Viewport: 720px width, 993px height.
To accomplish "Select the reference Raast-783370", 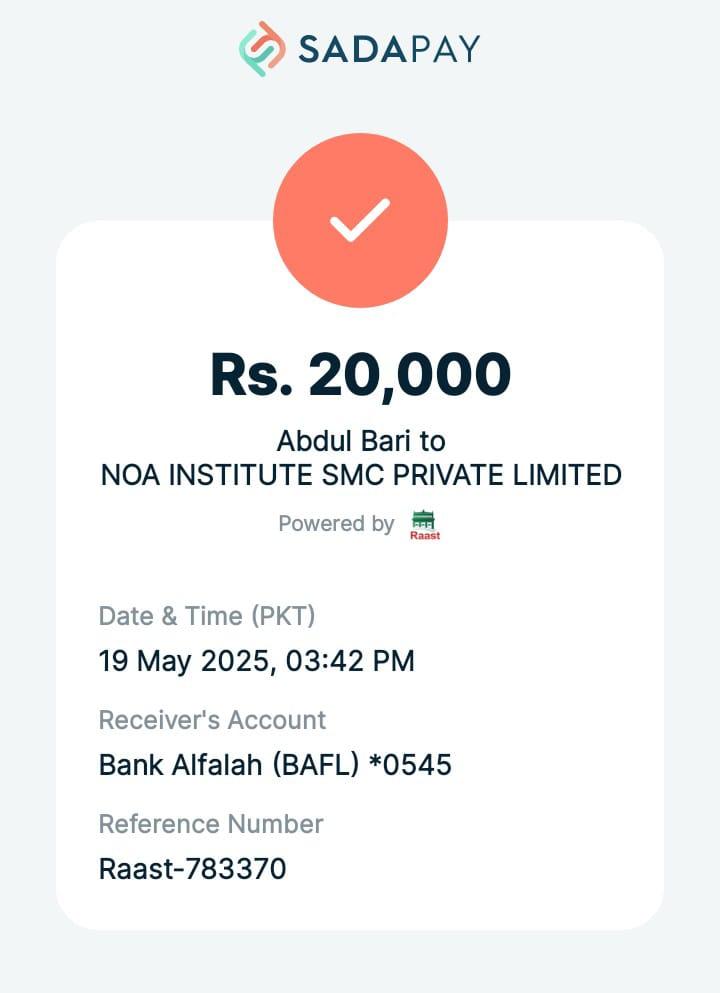I will 192,869.
